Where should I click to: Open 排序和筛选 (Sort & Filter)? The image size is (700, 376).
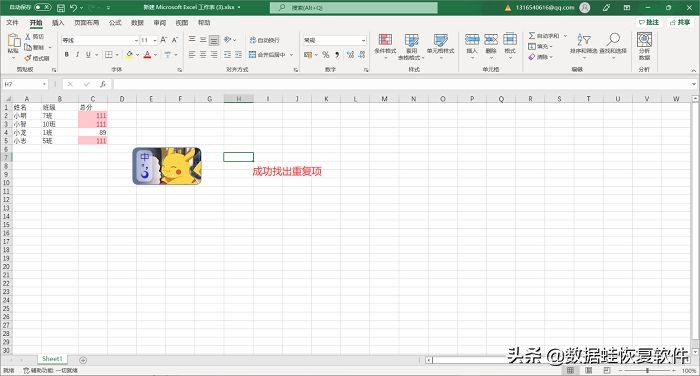coord(583,46)
